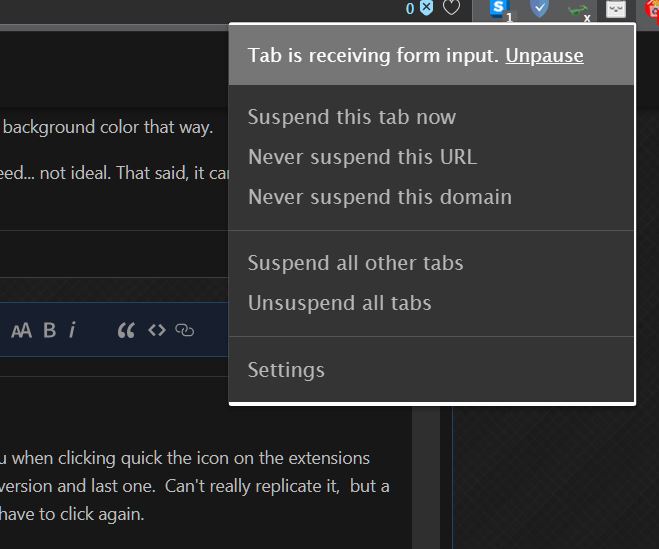
Task: Toggle bold formatting in editor
Action: click(50, 330)
